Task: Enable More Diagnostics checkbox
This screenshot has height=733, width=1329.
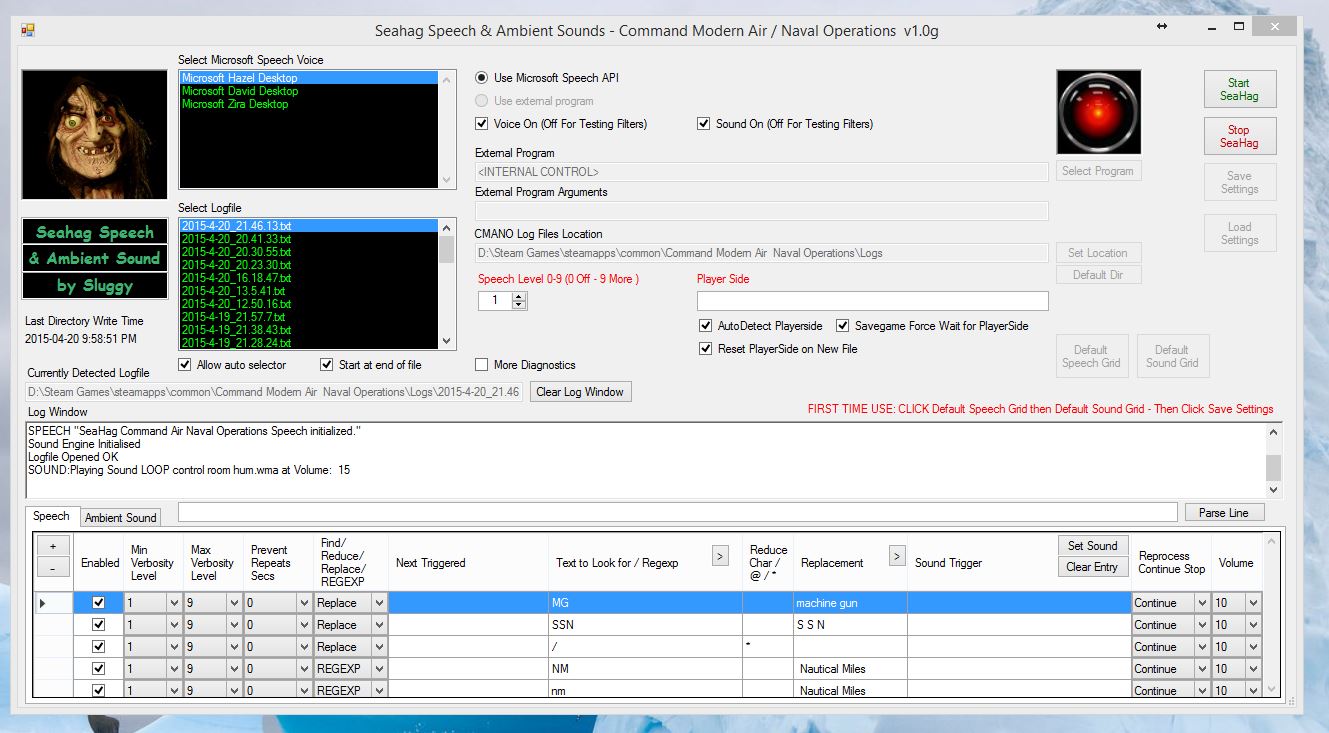Action: 482,365
